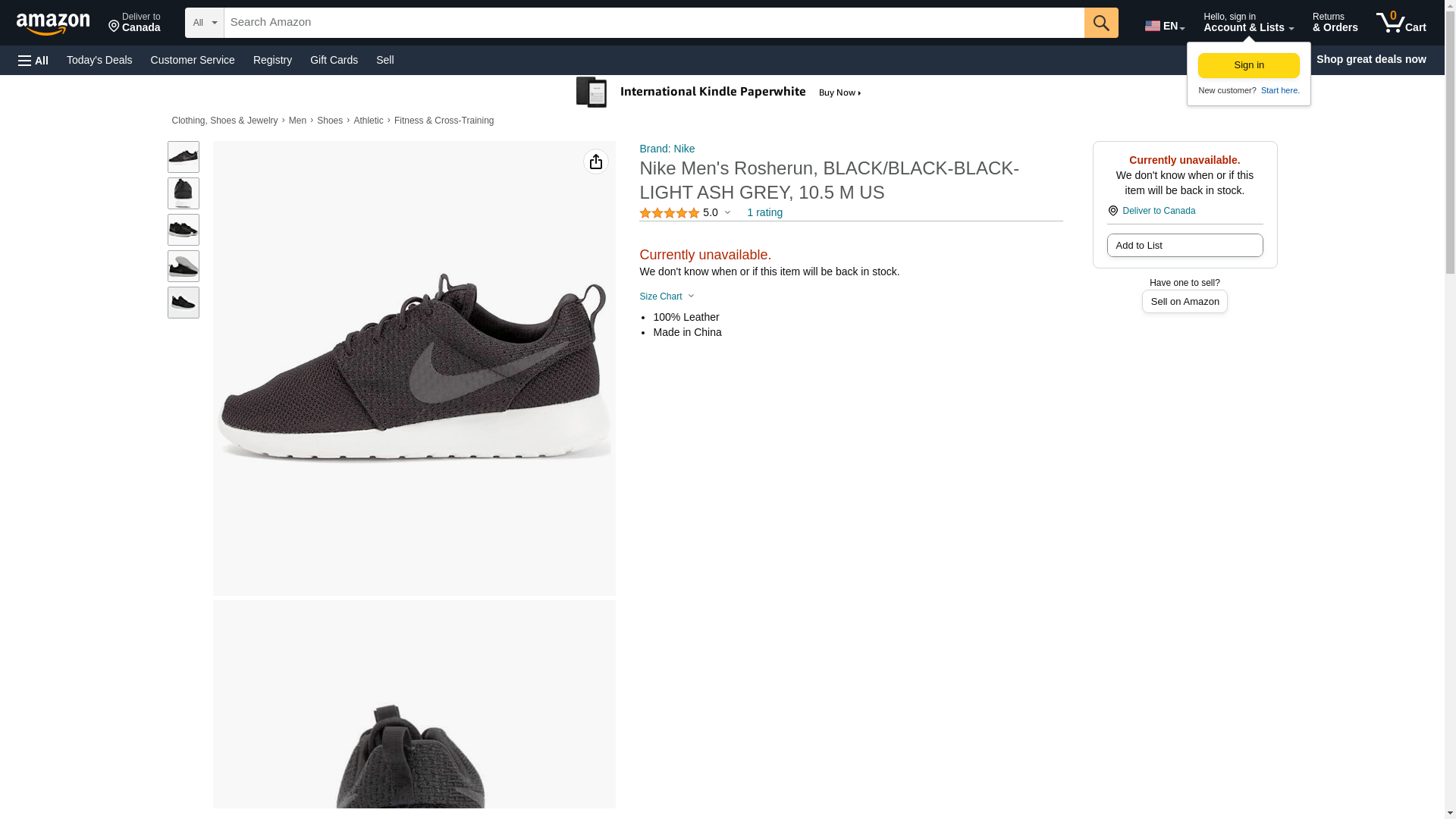Open Today's Deals nav item

pos(99,60)
